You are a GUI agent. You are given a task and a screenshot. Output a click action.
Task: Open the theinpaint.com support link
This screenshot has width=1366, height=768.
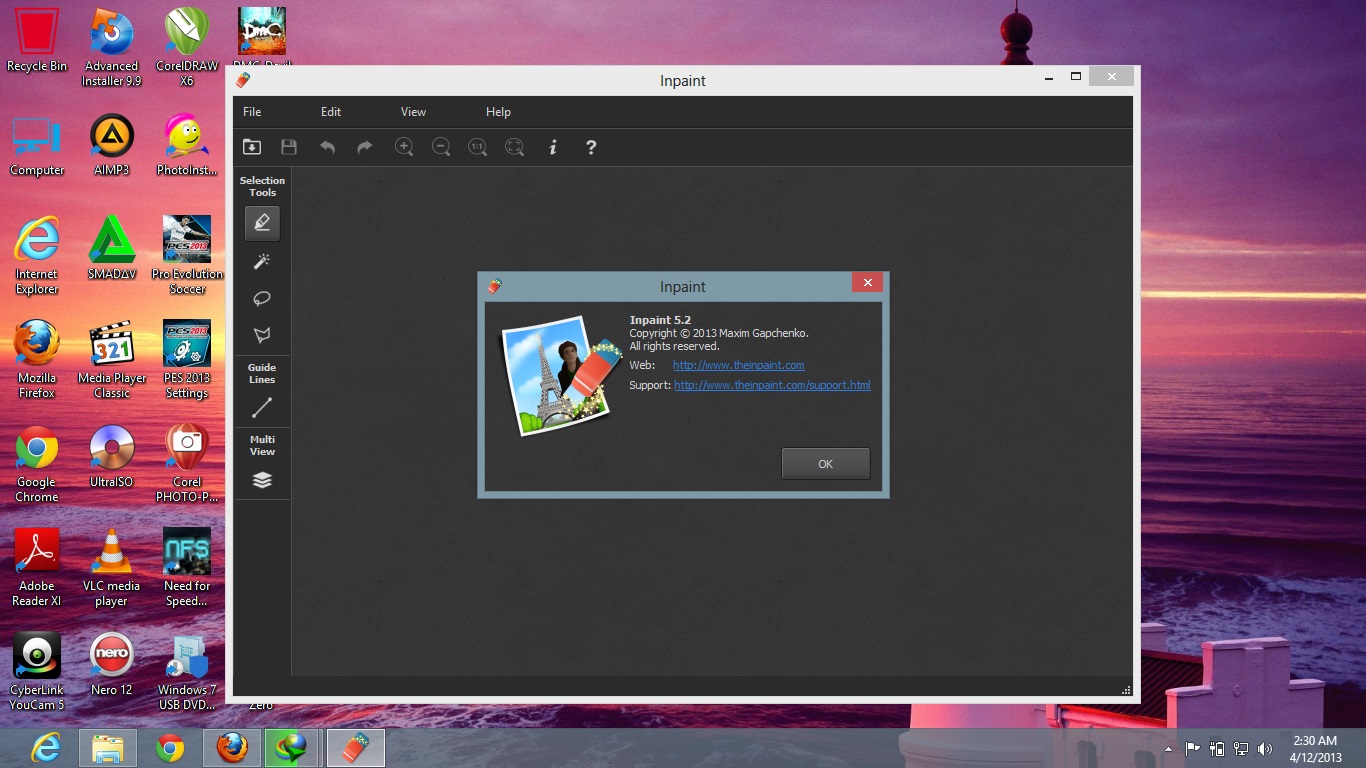click(x=772, y=385)
